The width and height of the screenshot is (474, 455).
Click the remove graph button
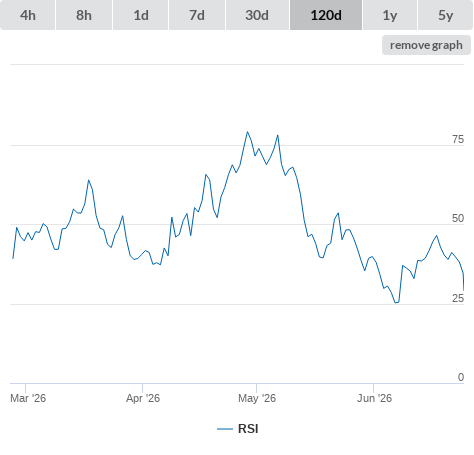pyautogui.click(x=426, y=45)
